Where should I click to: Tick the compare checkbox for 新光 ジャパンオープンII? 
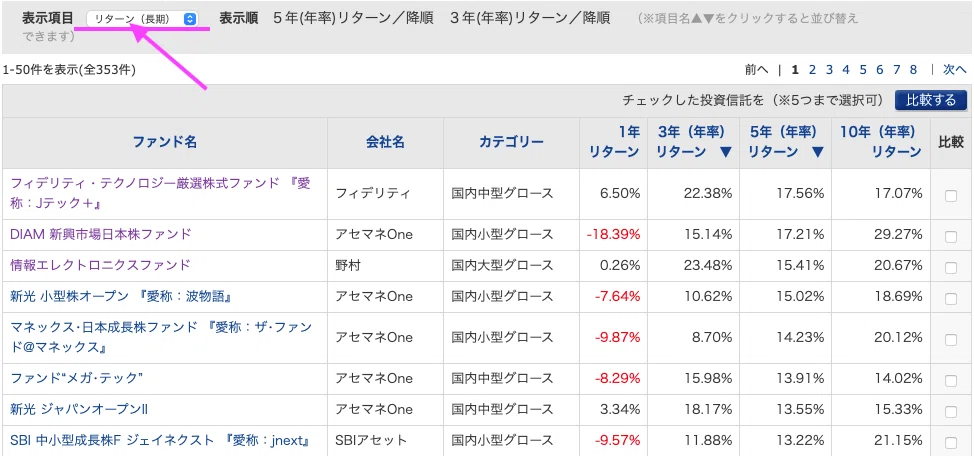point(951,411)
